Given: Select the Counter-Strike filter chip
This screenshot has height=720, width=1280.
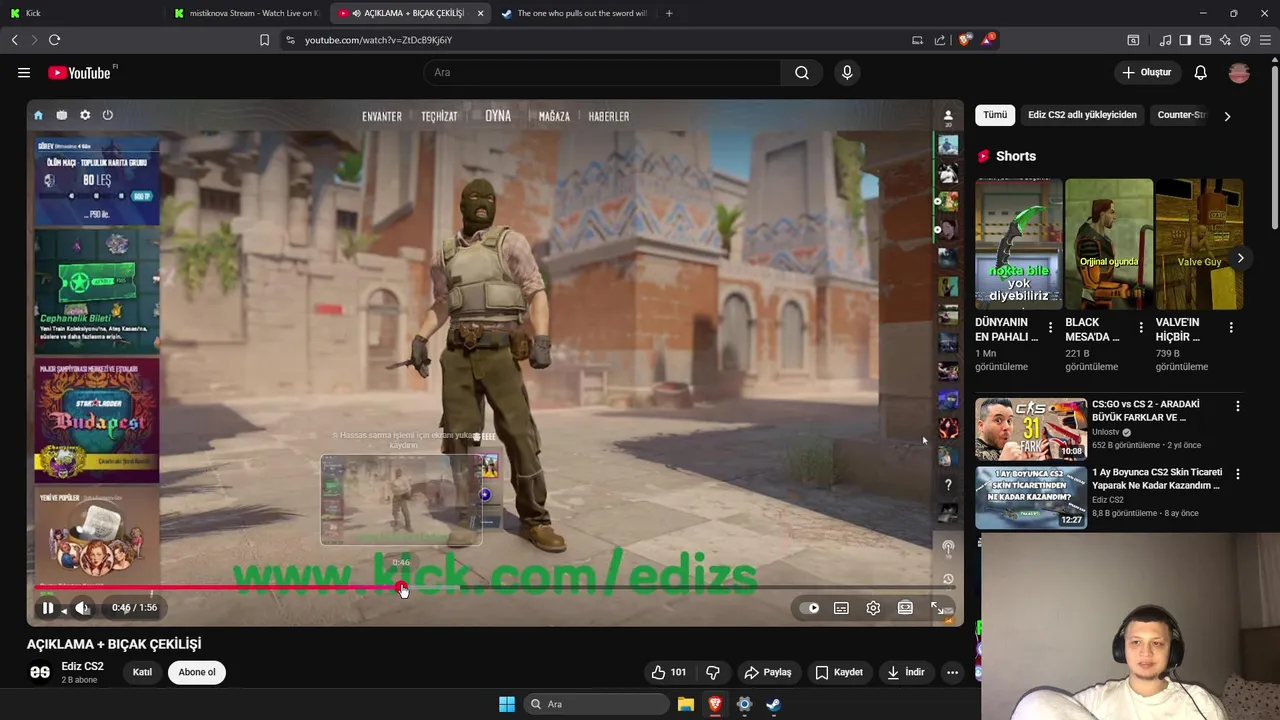Looking at the screenshot, I should [x=1182, y=115].
